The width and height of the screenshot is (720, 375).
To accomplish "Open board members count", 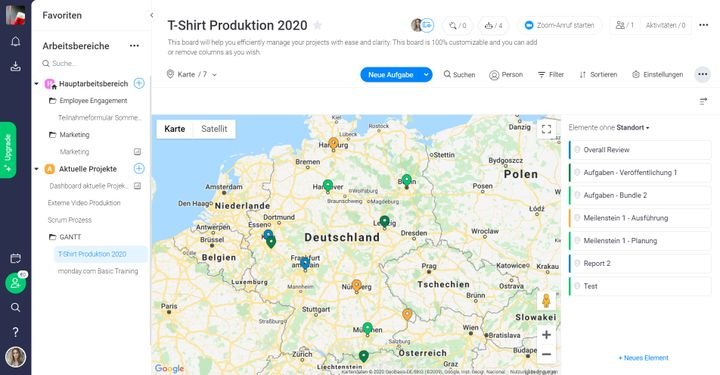I will tap(624, 26).
